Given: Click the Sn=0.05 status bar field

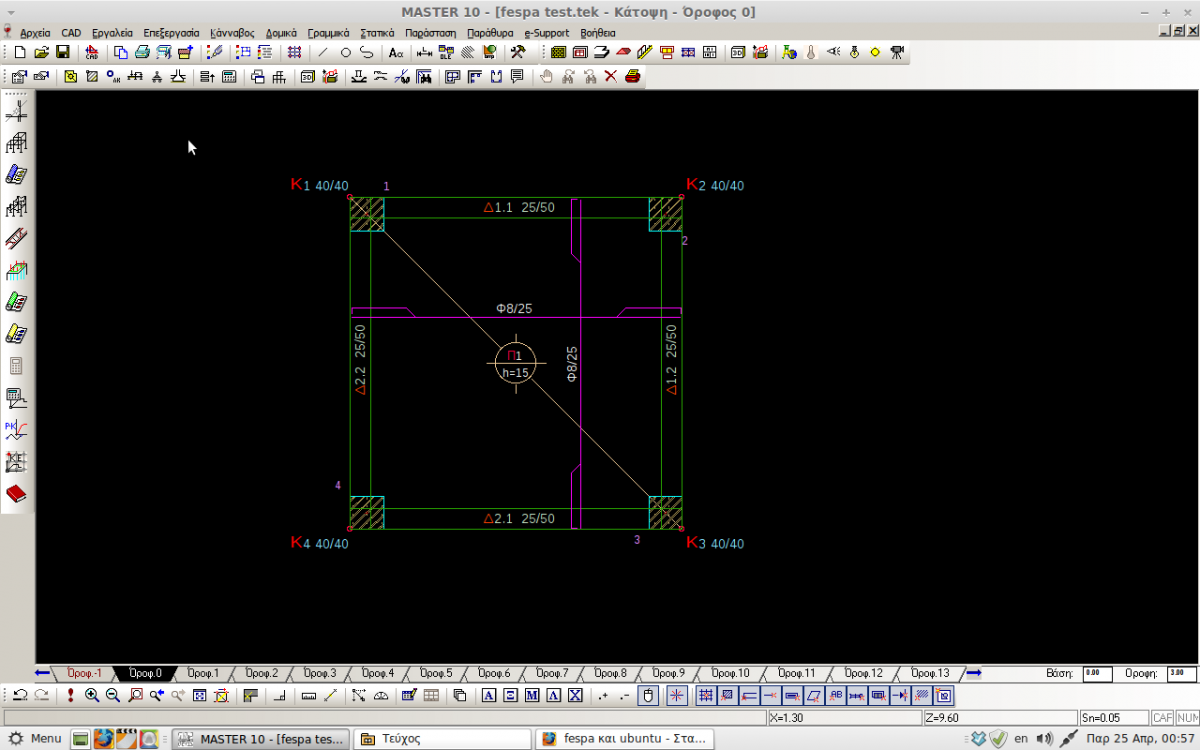Looking at the screenshot, I should 1114,717.
